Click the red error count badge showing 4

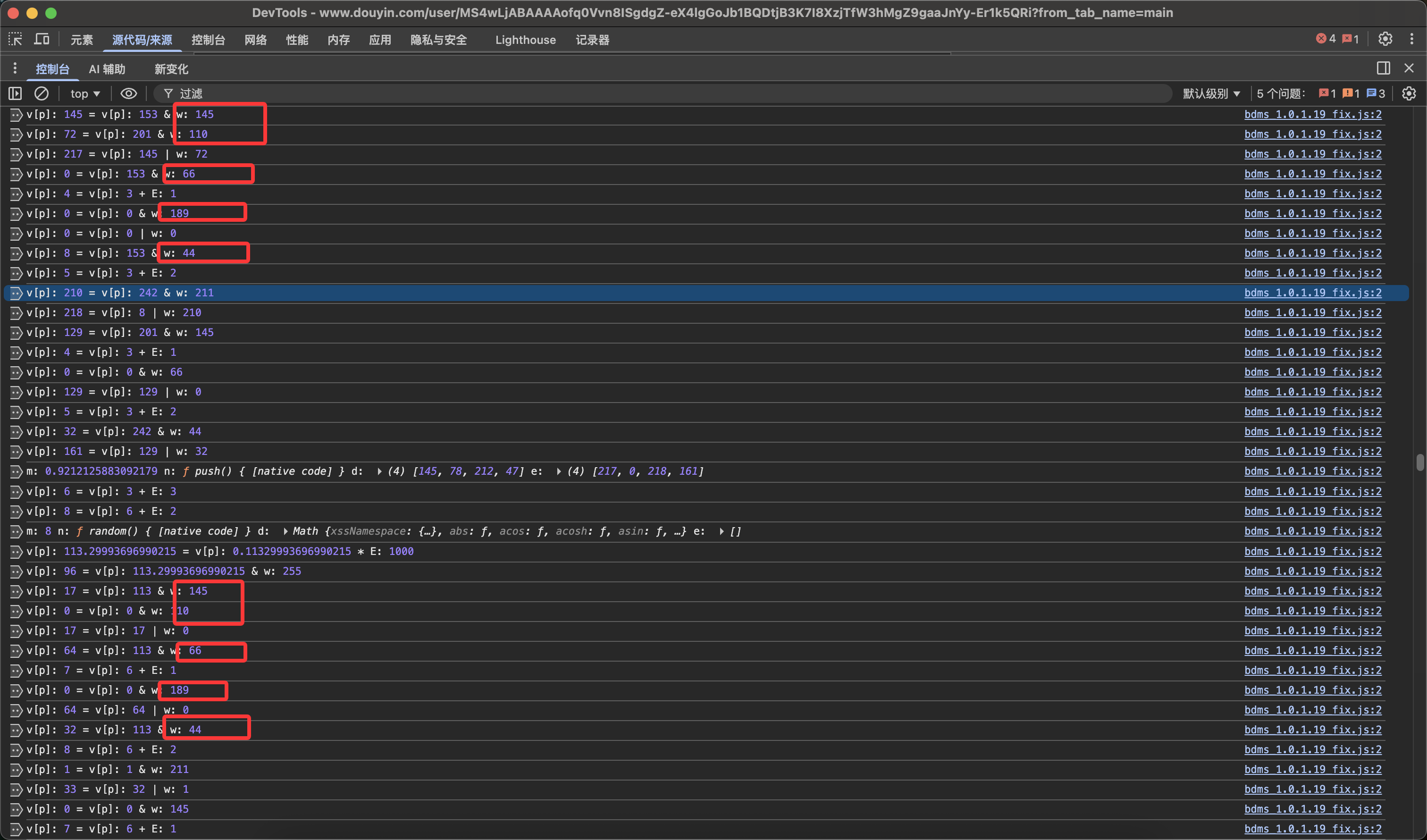click(1326, 39)
